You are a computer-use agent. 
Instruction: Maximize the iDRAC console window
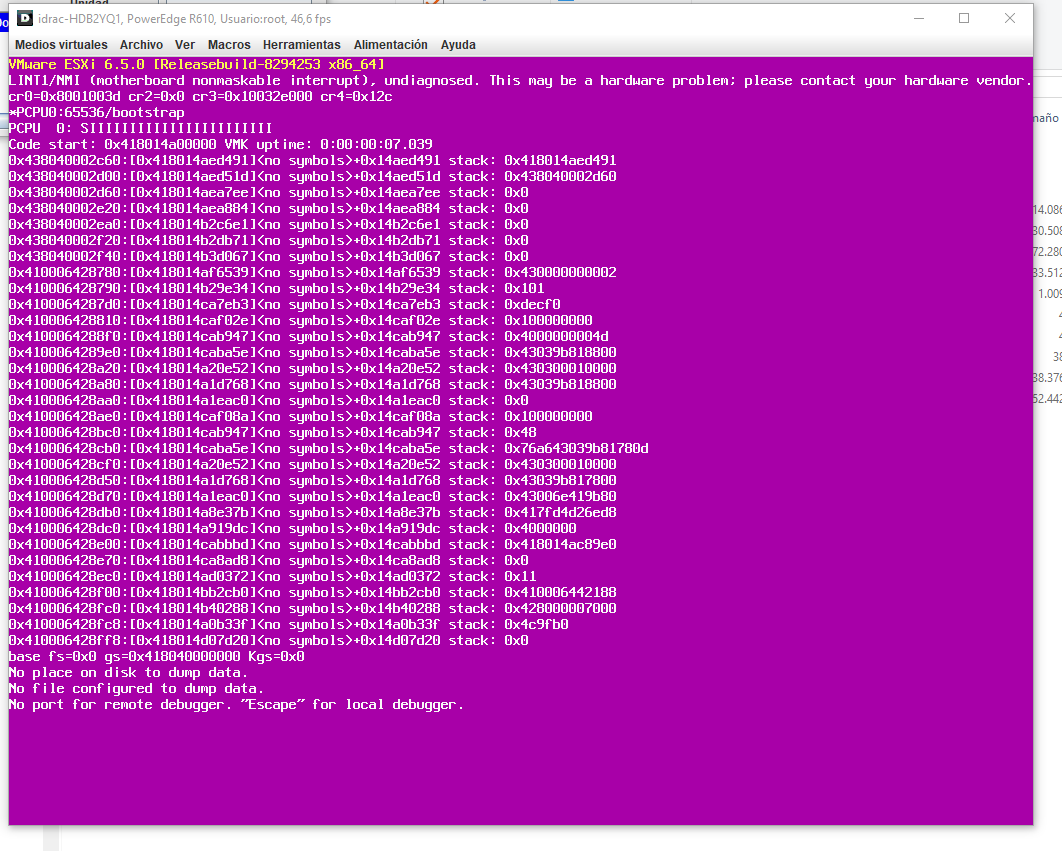pyautogui.click(x=964, y=18)
